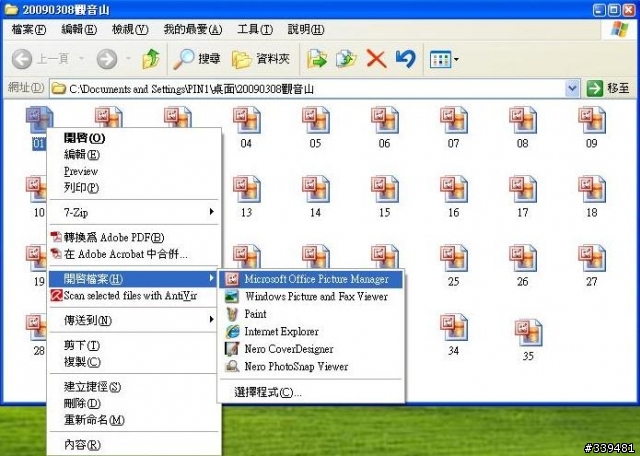640x456 pixels.
Task: Open the Search (搜尋) toolbar button
Action: [x=197, y=59]
